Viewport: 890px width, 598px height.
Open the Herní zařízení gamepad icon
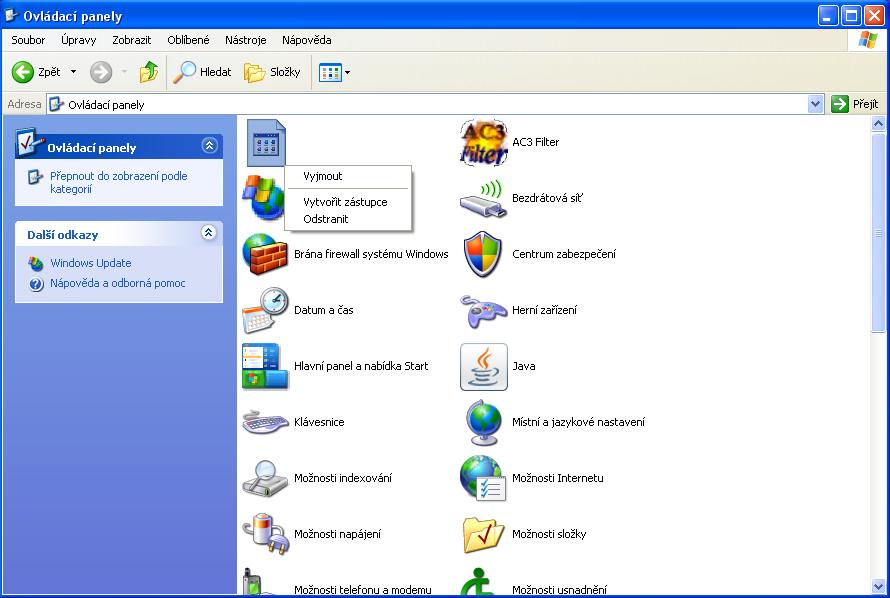484,311
